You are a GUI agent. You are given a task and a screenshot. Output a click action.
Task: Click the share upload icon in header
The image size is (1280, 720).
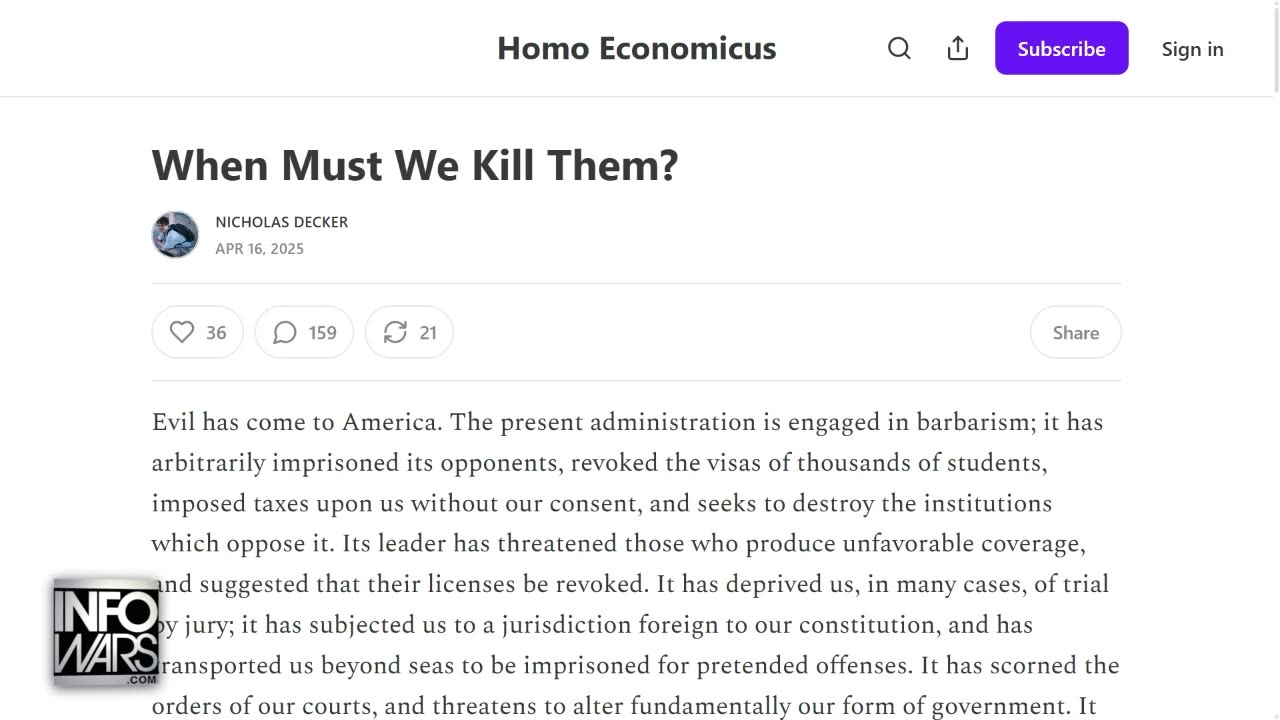(958, 48)
